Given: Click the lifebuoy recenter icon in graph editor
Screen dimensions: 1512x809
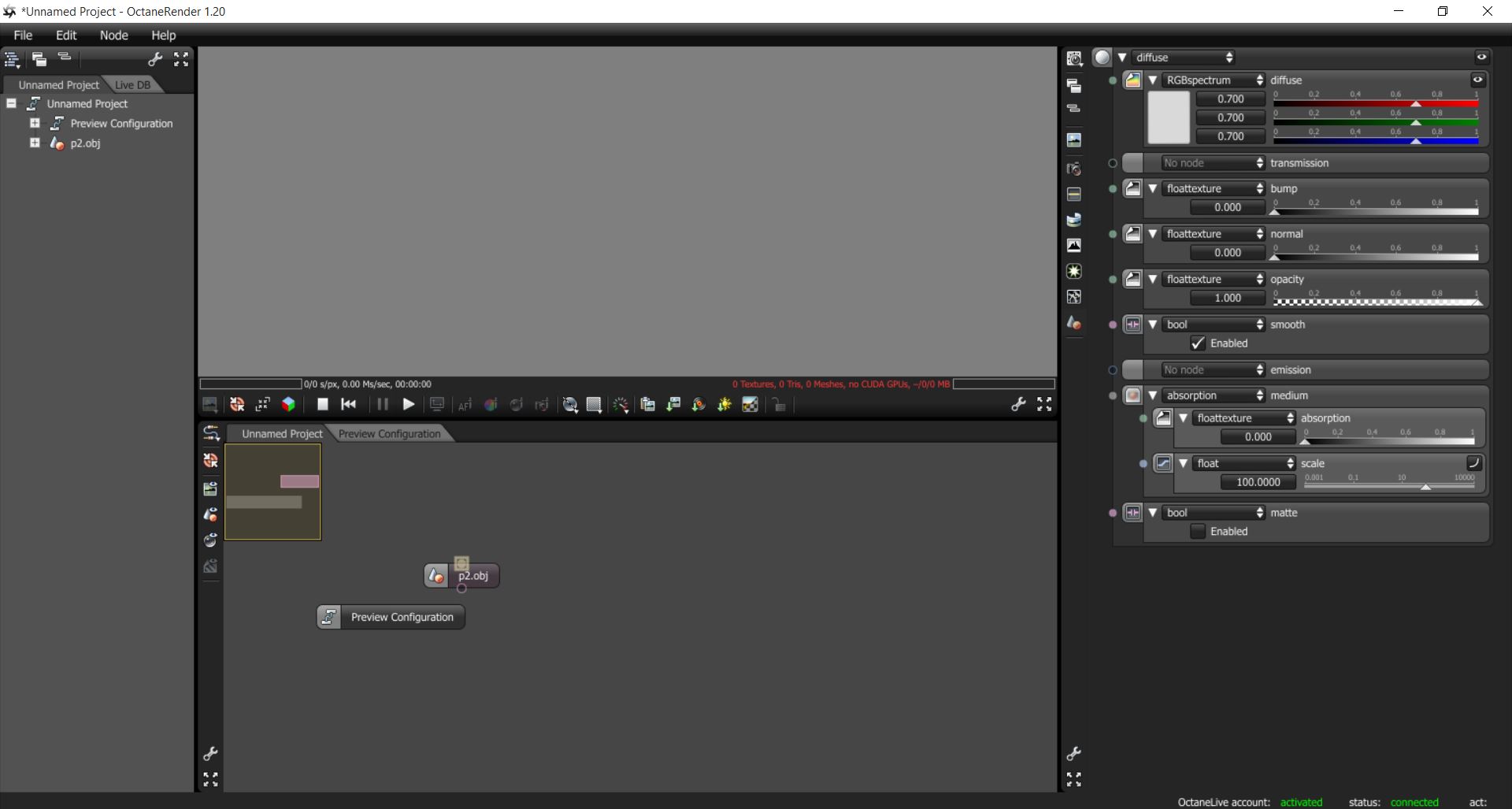Looking at the screenshot, I should [210, 460].
